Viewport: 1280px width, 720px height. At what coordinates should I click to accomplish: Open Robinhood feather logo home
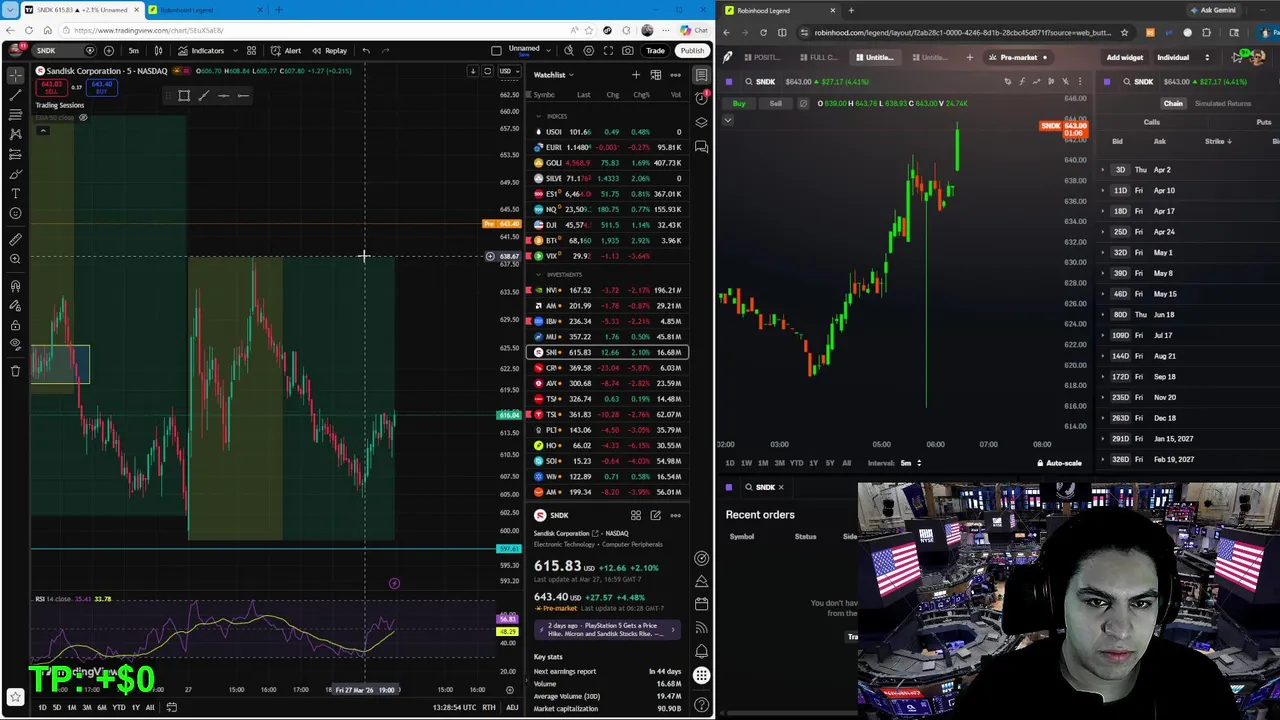coord(728,57)
